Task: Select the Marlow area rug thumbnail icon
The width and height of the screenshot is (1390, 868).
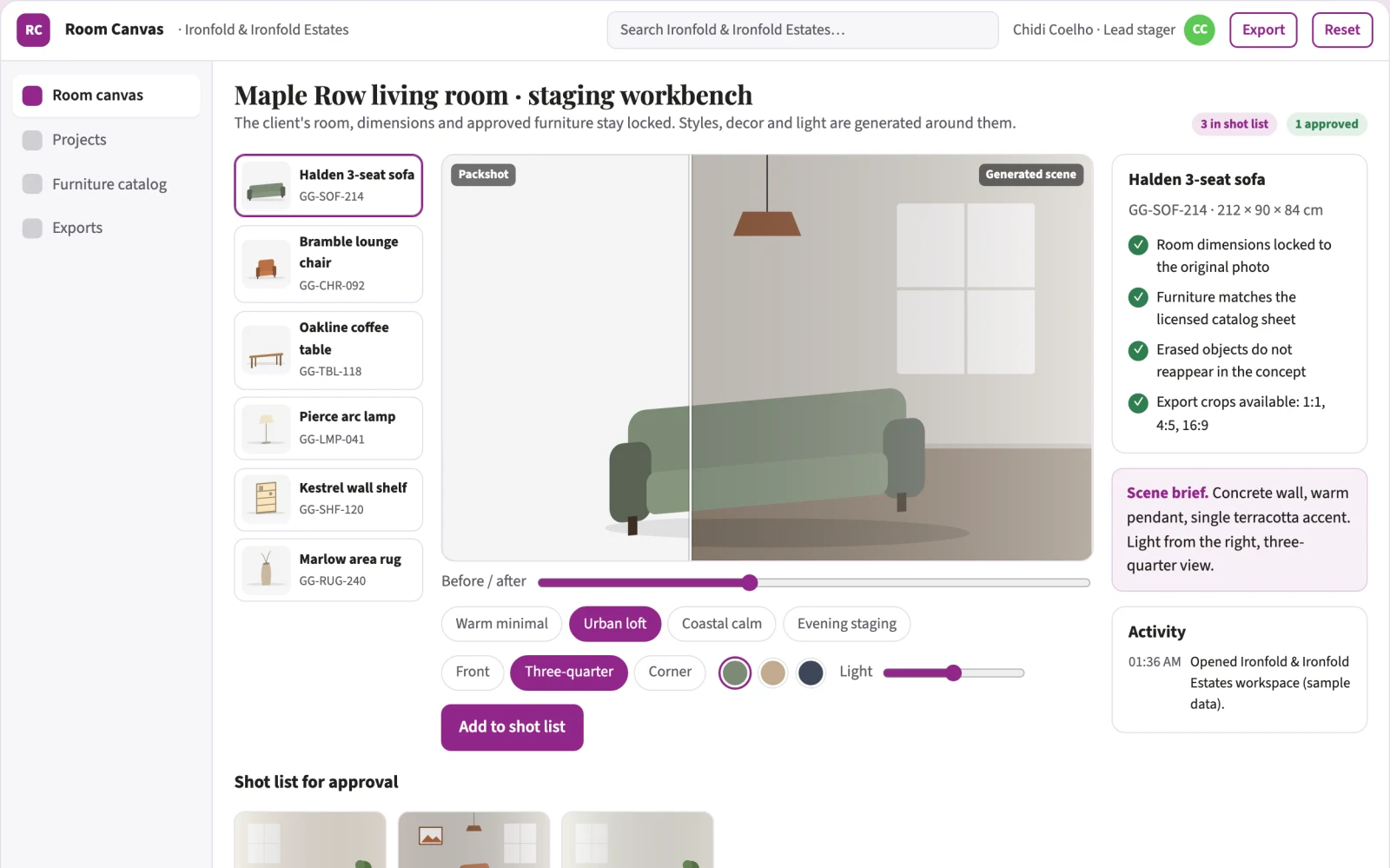Action: (x=266, y=570)
